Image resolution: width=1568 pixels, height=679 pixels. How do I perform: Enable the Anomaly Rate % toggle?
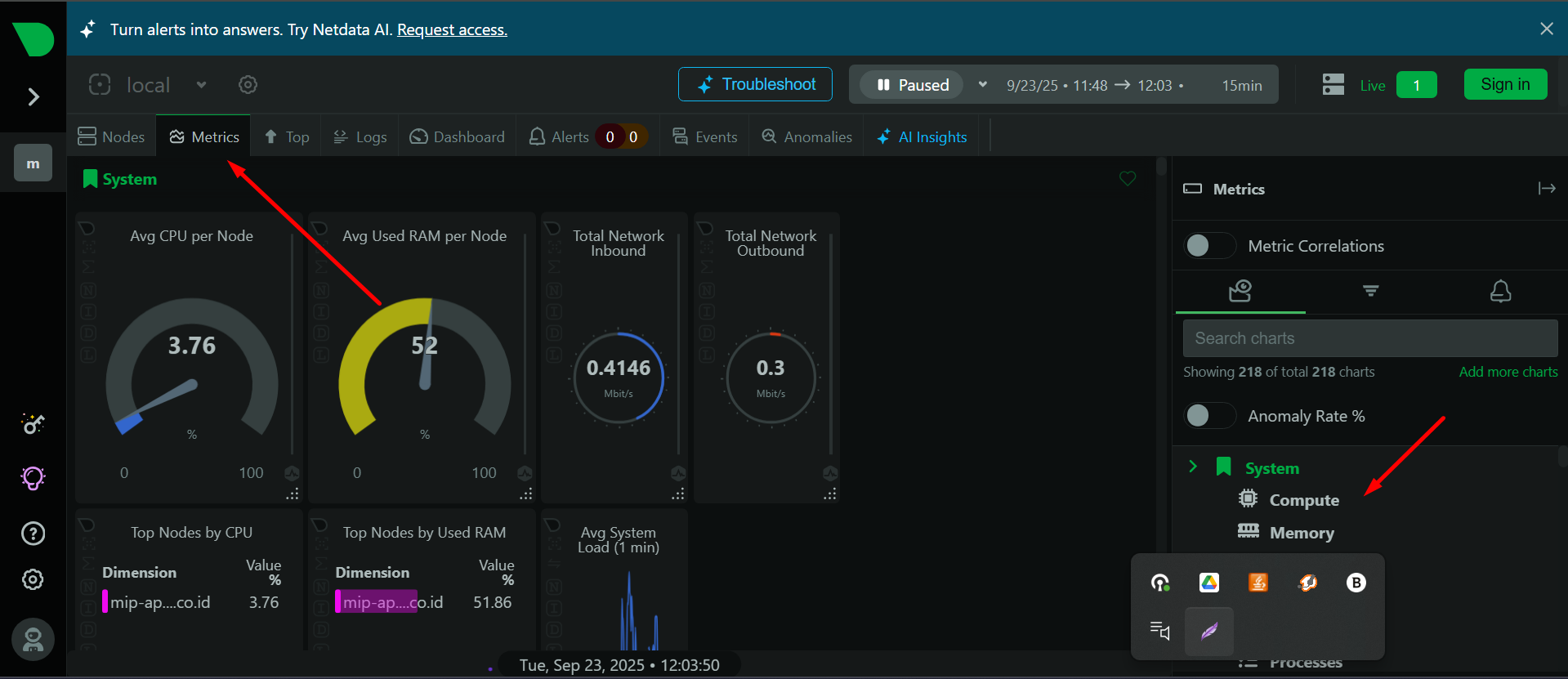1209,416
